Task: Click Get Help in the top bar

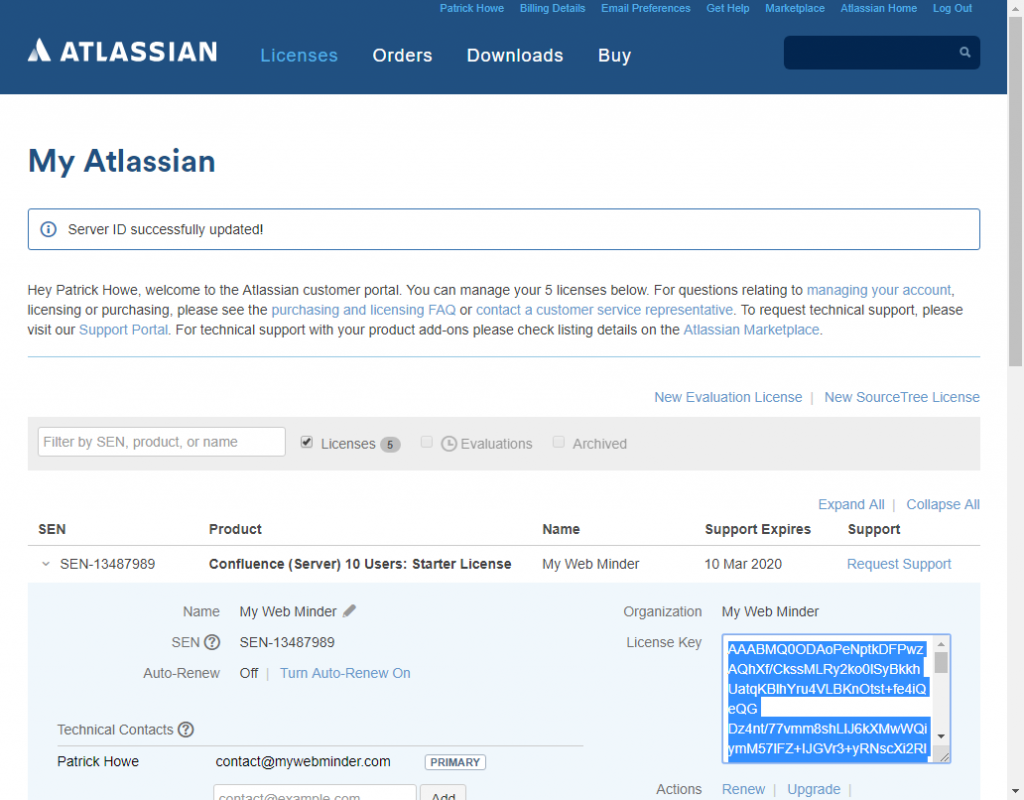Action: pyautogui.click(x=728, y=8)
